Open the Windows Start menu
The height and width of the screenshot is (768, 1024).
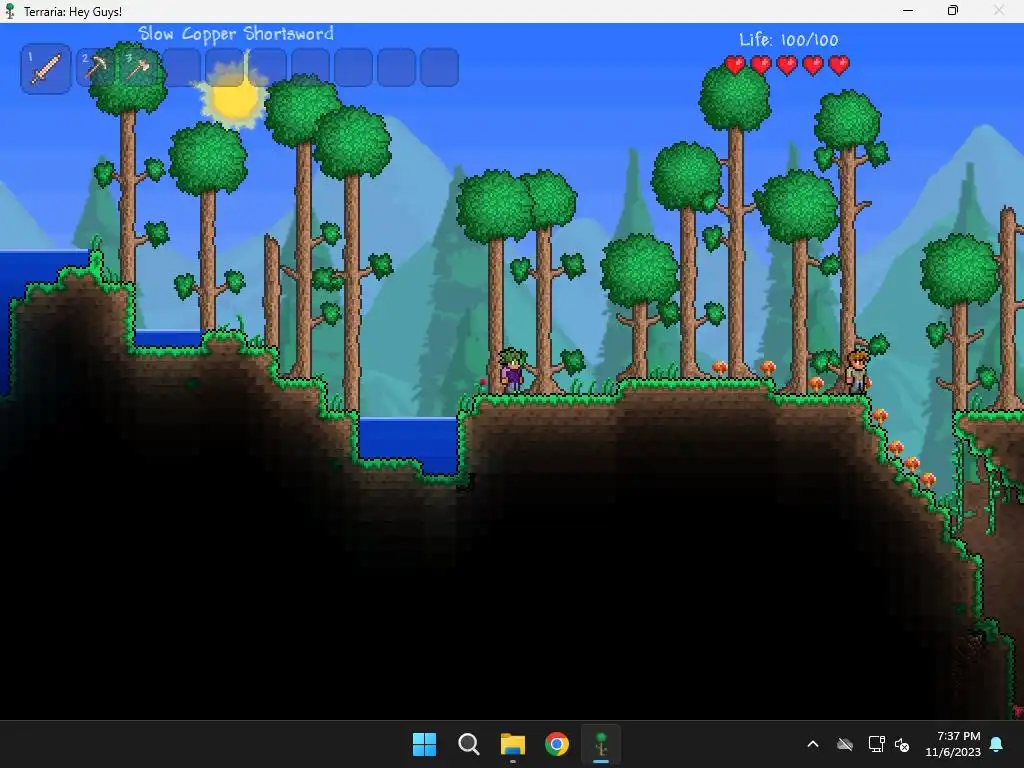pyautogui.click(x=424, y=744)
